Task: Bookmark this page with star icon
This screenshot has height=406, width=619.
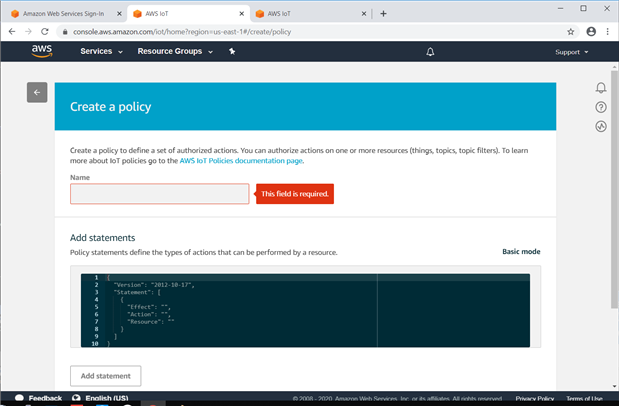Action: click(x=571, y=32)
